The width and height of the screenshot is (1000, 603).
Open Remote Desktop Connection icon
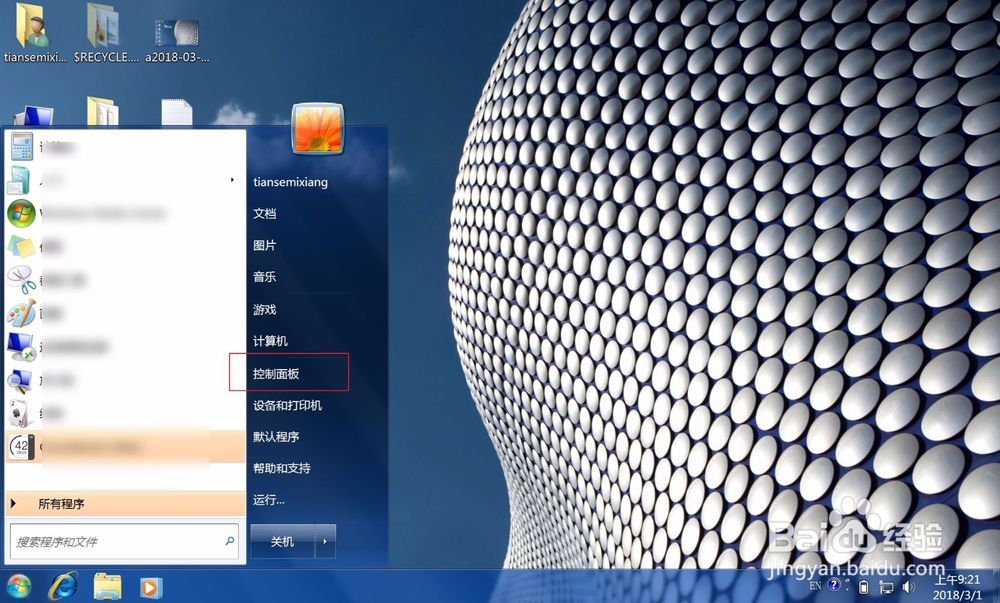coord(21,346)
